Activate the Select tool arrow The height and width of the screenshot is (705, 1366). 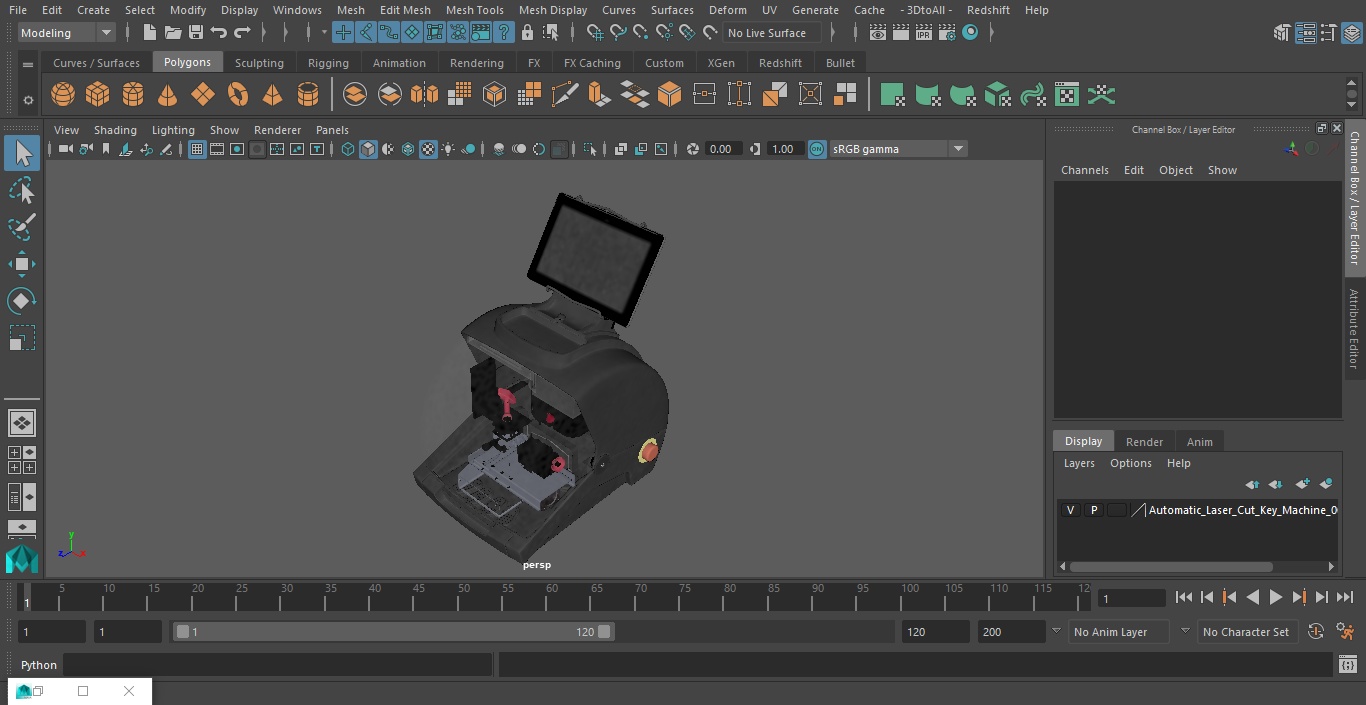click(22, 153)
